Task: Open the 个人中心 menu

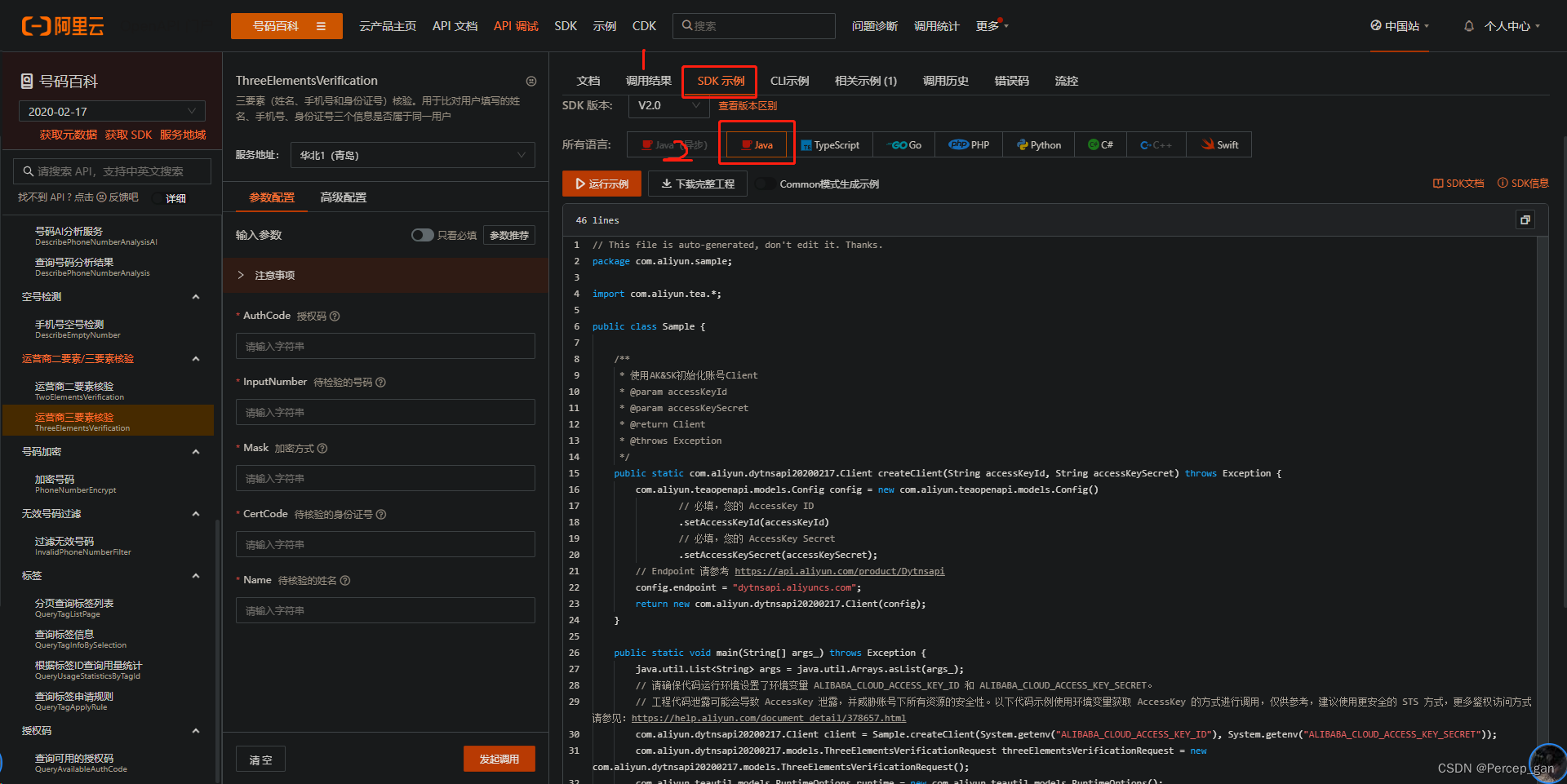Action: [1512, 26]
